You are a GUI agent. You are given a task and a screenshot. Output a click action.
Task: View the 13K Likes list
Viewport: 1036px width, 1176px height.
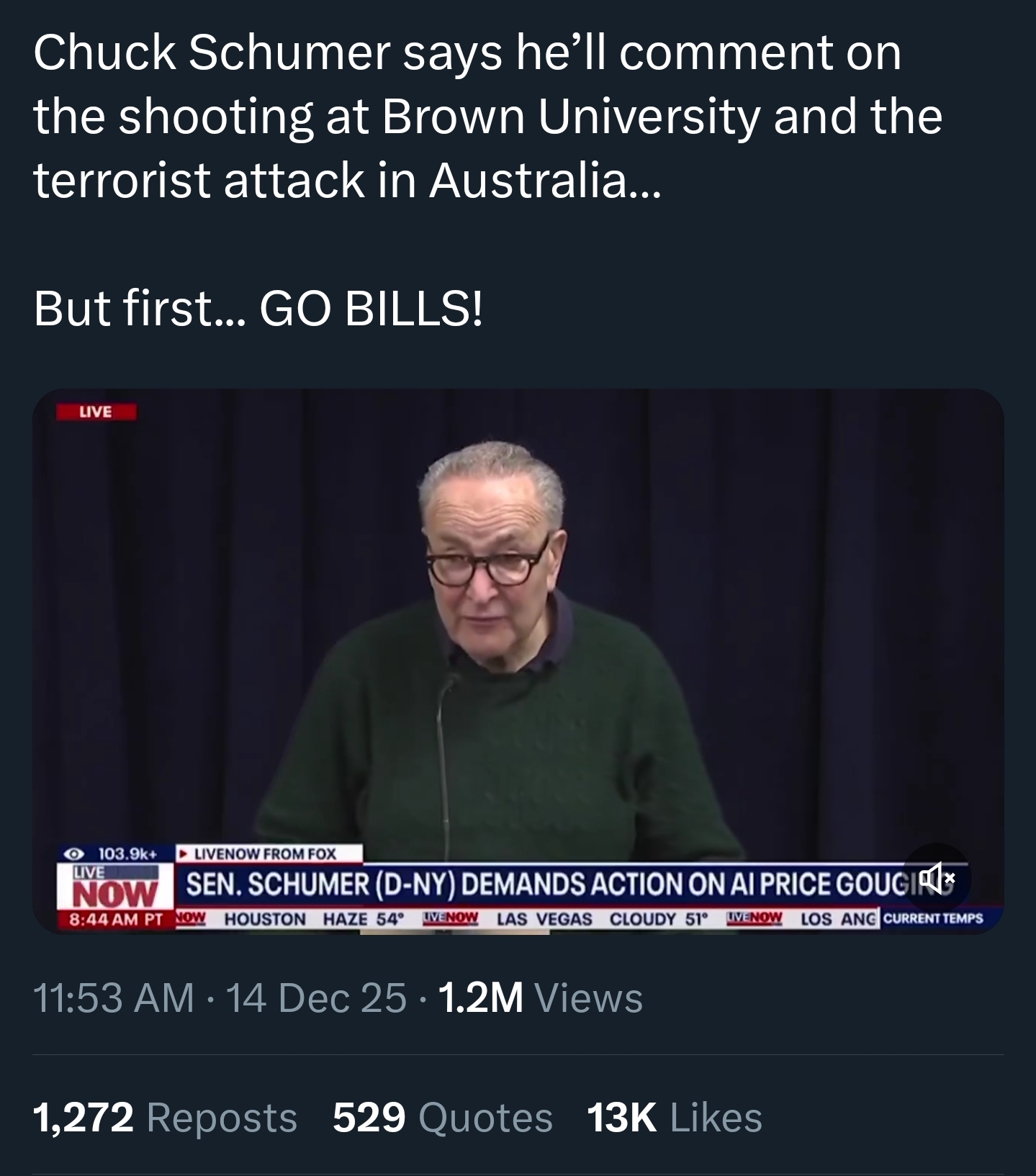674,1118
